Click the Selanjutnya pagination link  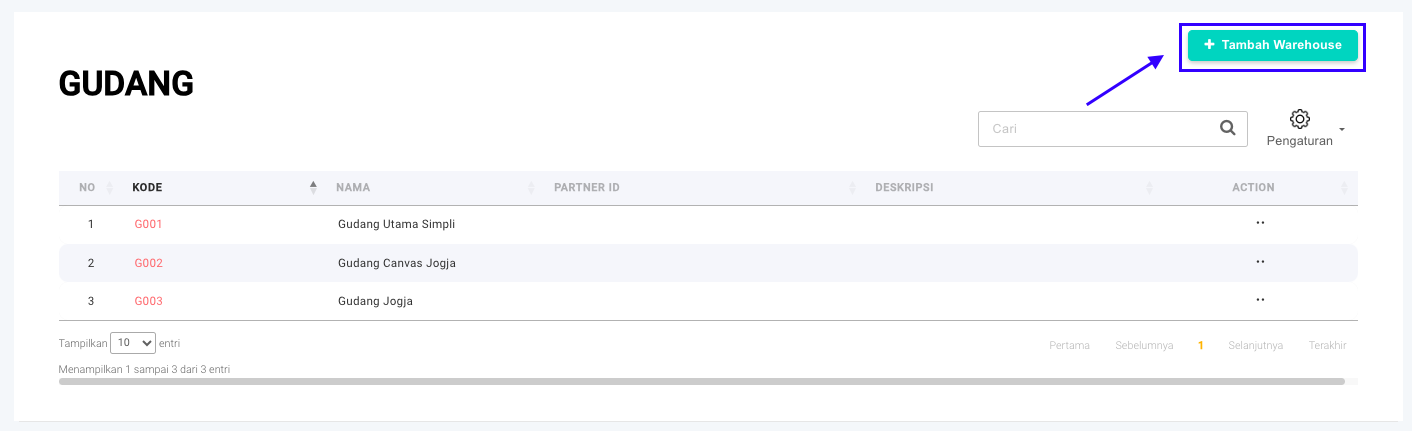click(x=1255, y=346)
